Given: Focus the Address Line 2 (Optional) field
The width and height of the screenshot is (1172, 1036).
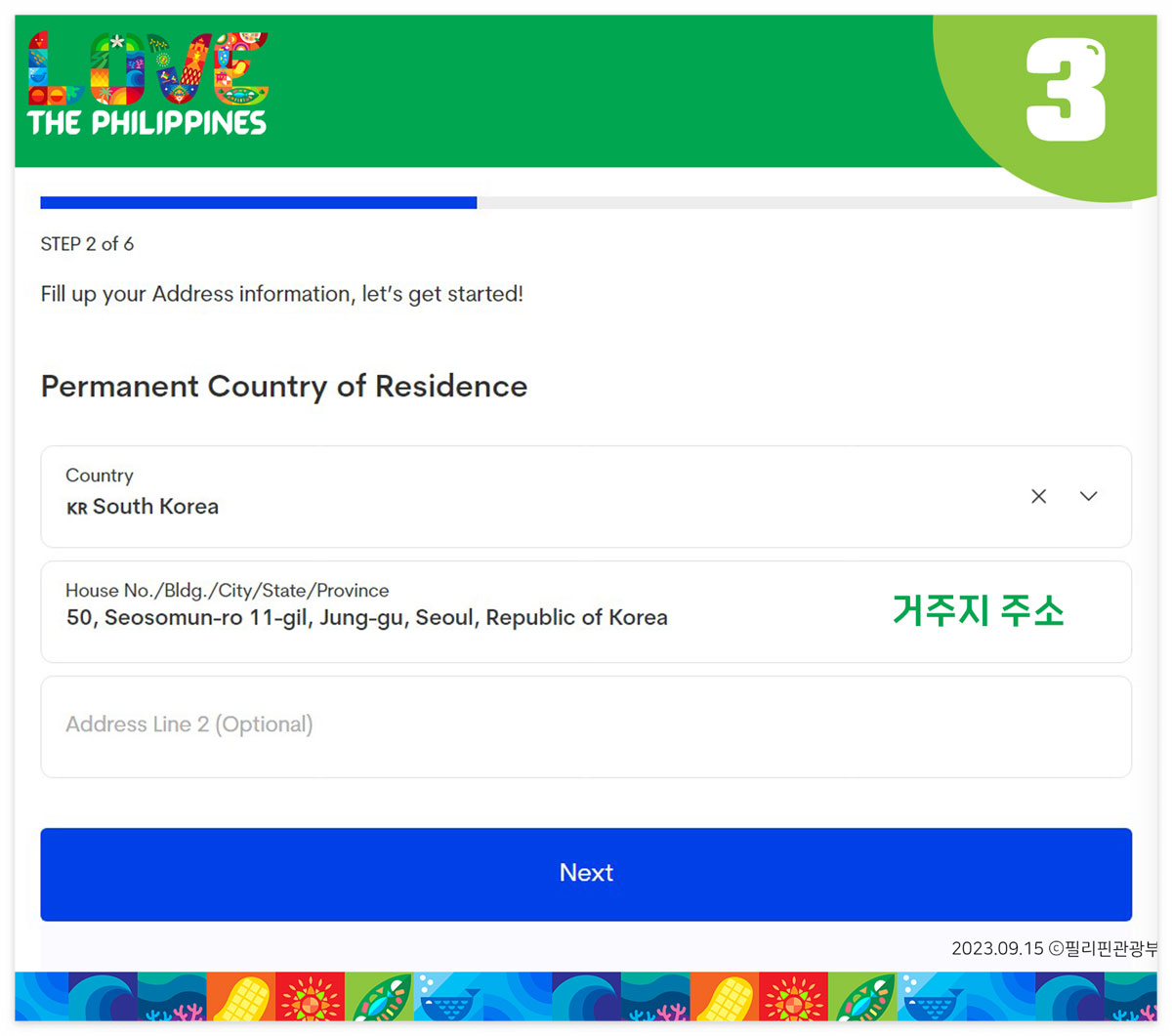Looking at the screenshot, I should coord(586,726).
